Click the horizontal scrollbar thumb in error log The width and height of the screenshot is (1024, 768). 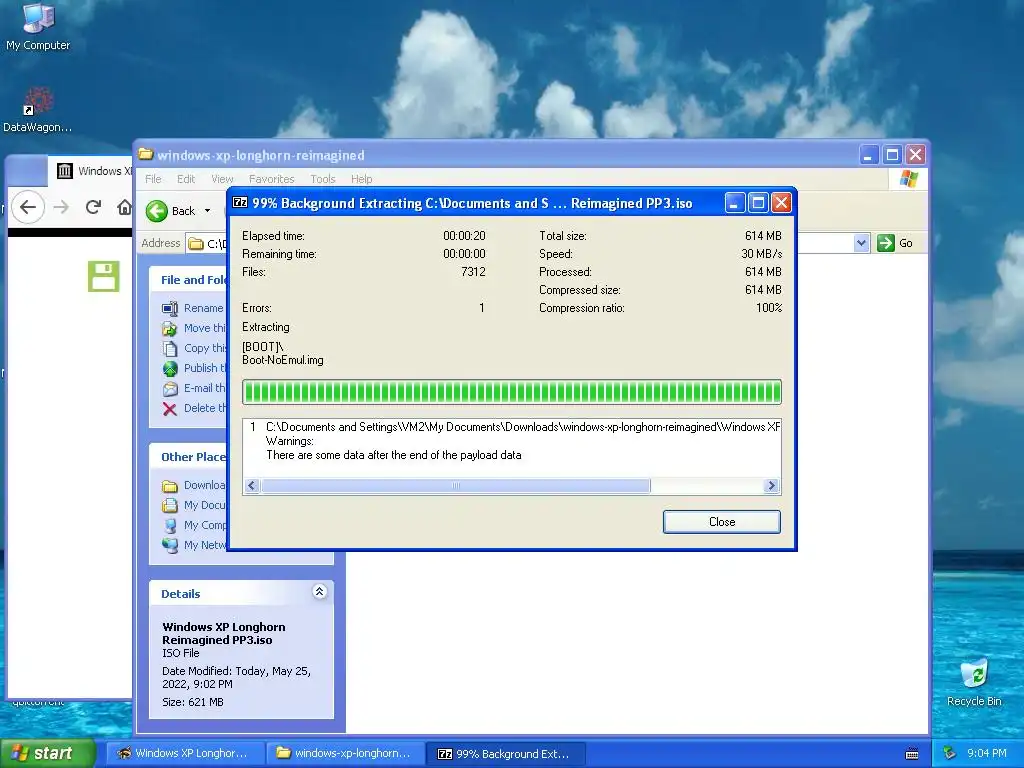456,486
